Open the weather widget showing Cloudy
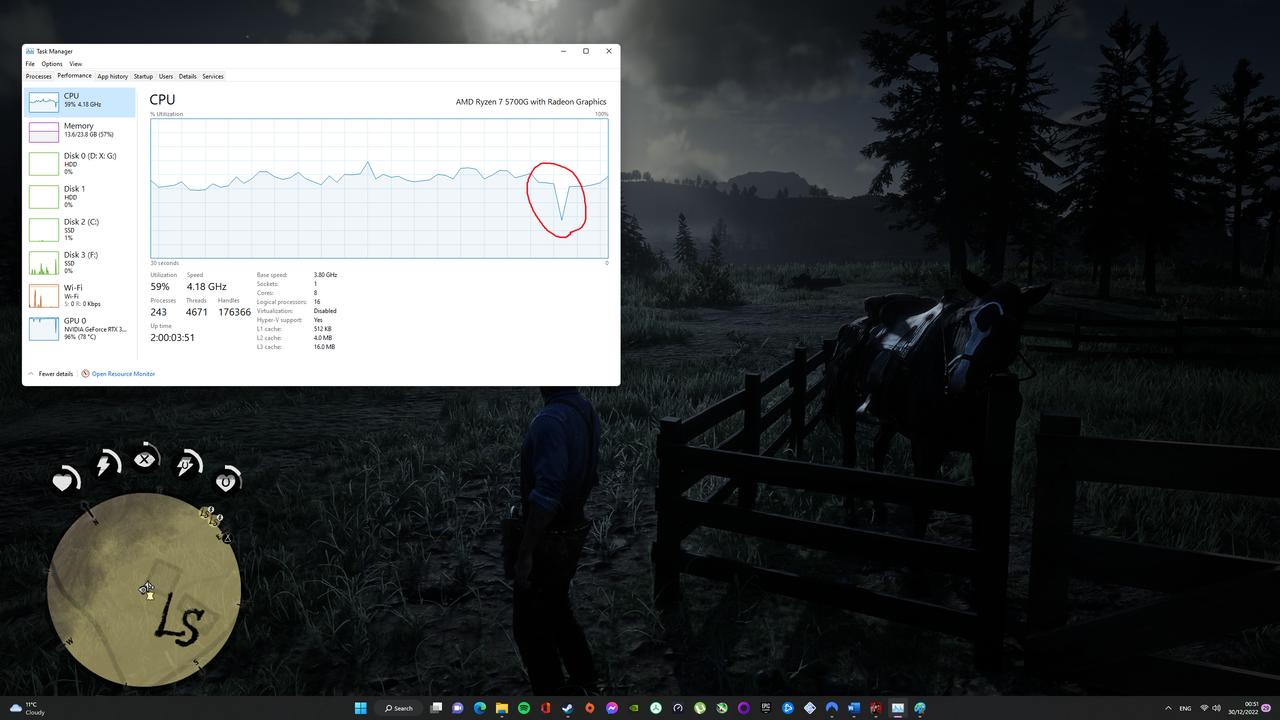This screenshot has height=720, width=1280. click(28, 708)
